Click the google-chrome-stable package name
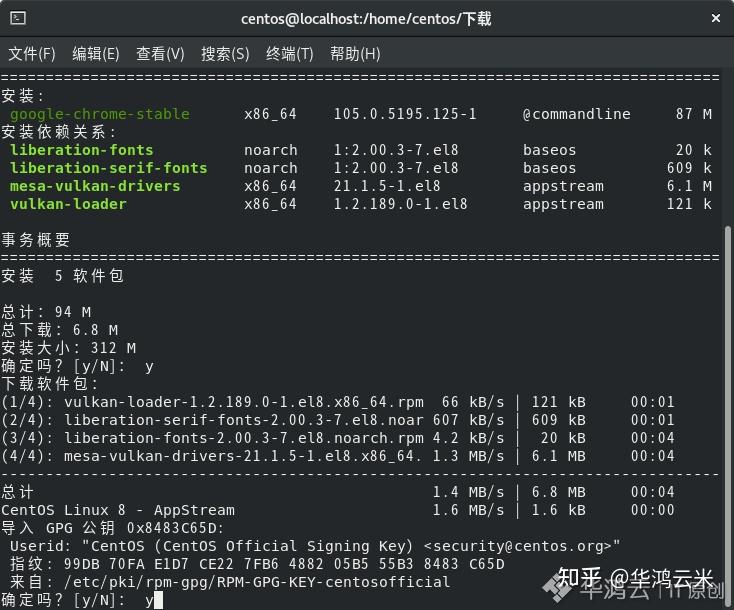This screenshot has width=734, height=610. [x=99, y=114]
